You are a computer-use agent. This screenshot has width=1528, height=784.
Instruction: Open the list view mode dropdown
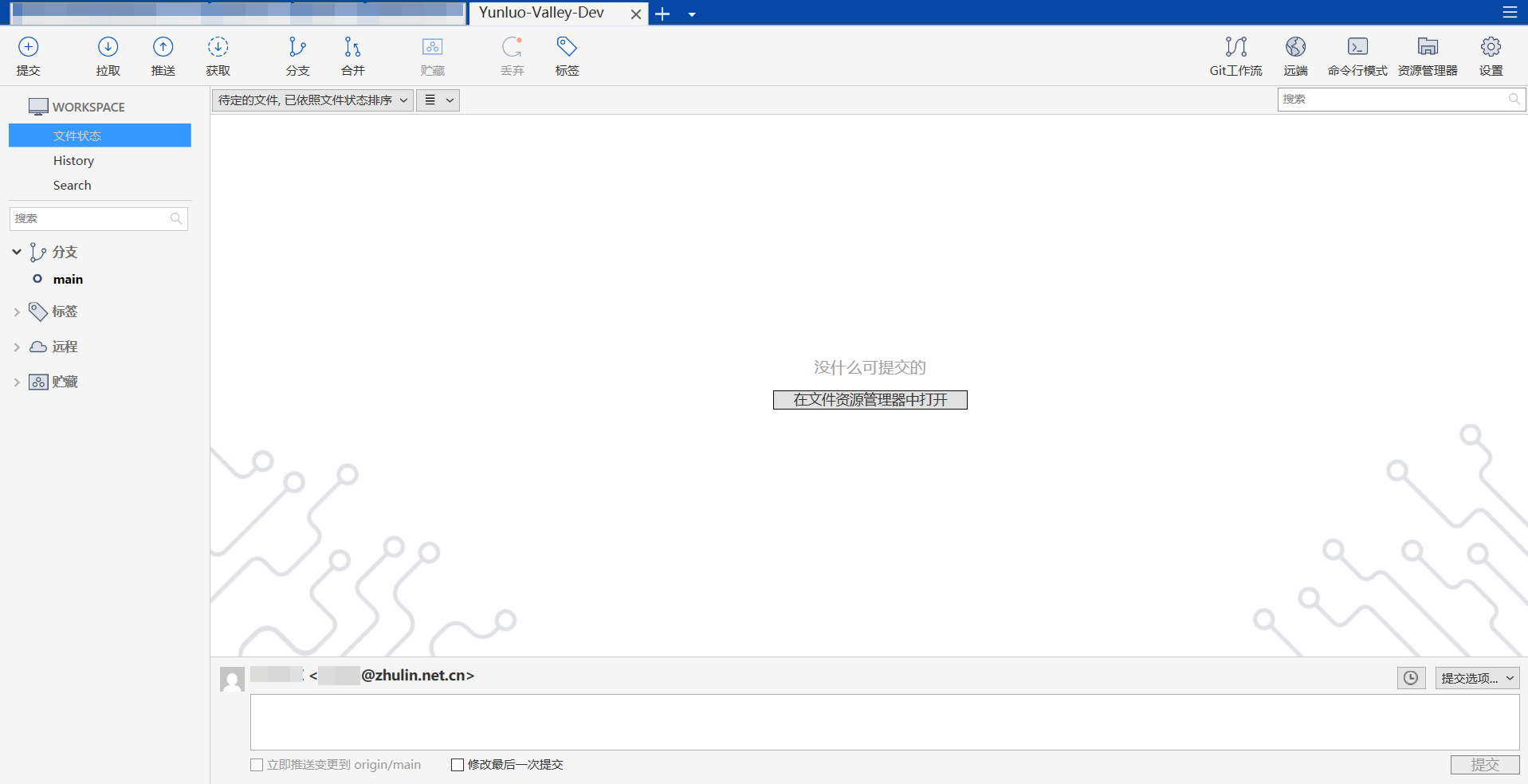click(438, 100)
